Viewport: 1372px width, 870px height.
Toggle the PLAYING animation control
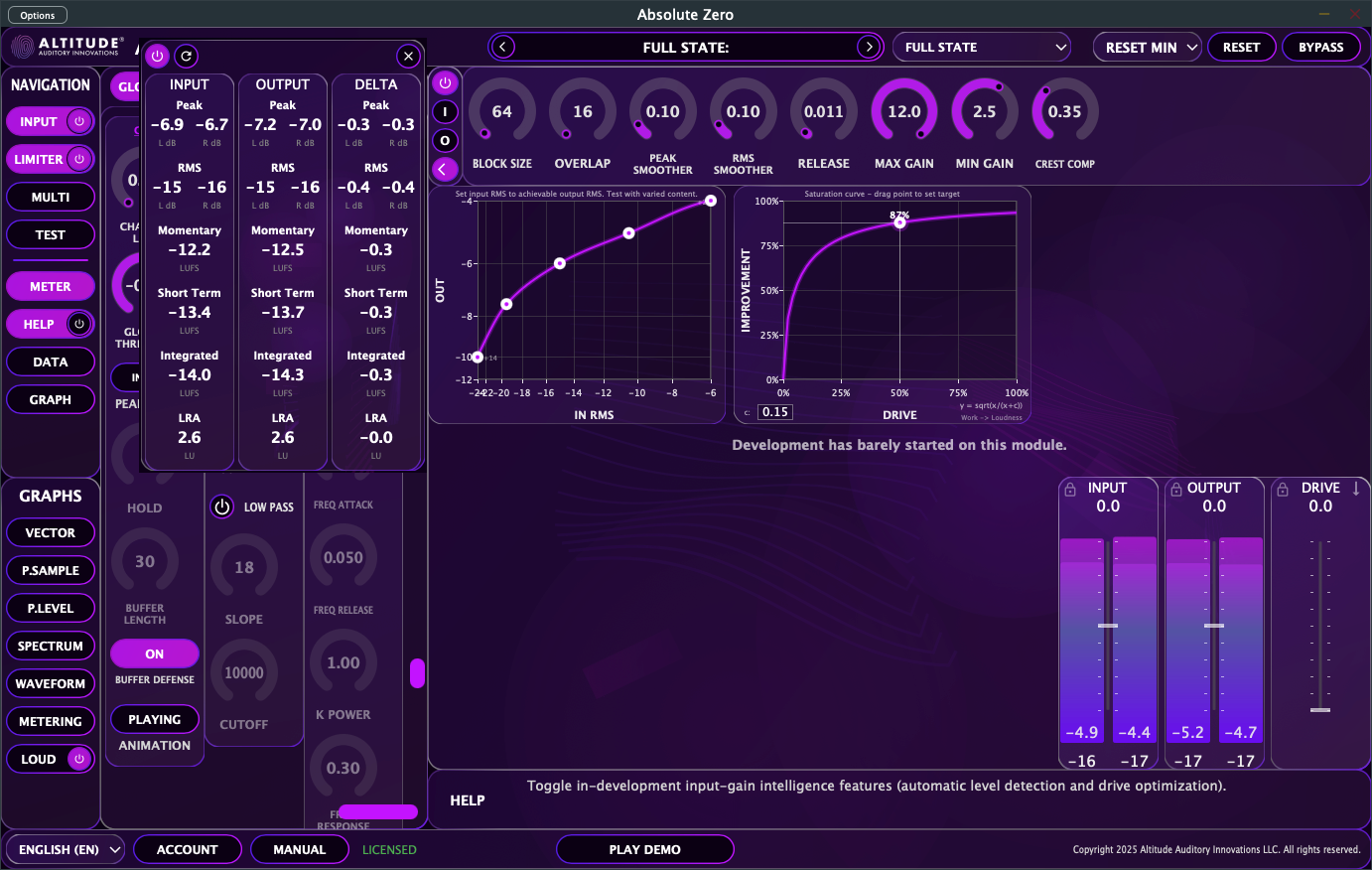154,719
